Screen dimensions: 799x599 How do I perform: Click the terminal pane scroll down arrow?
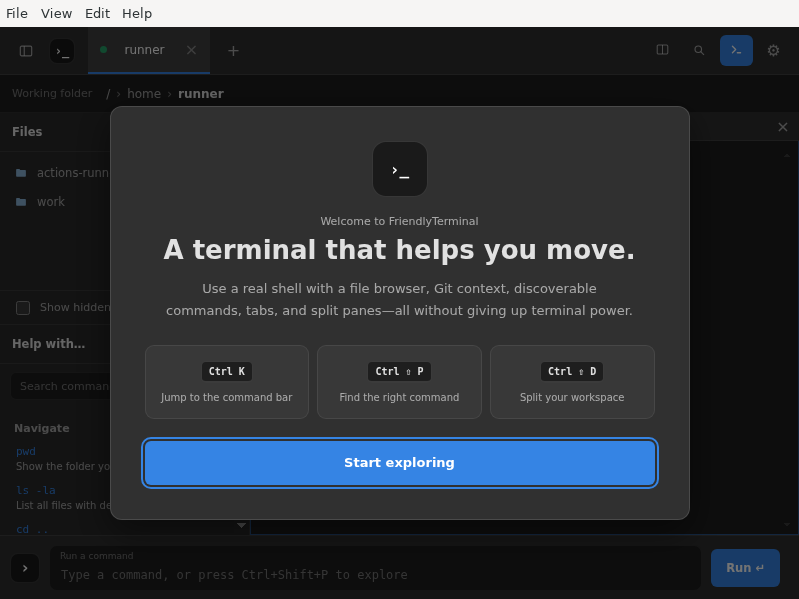tap(787, 524)
